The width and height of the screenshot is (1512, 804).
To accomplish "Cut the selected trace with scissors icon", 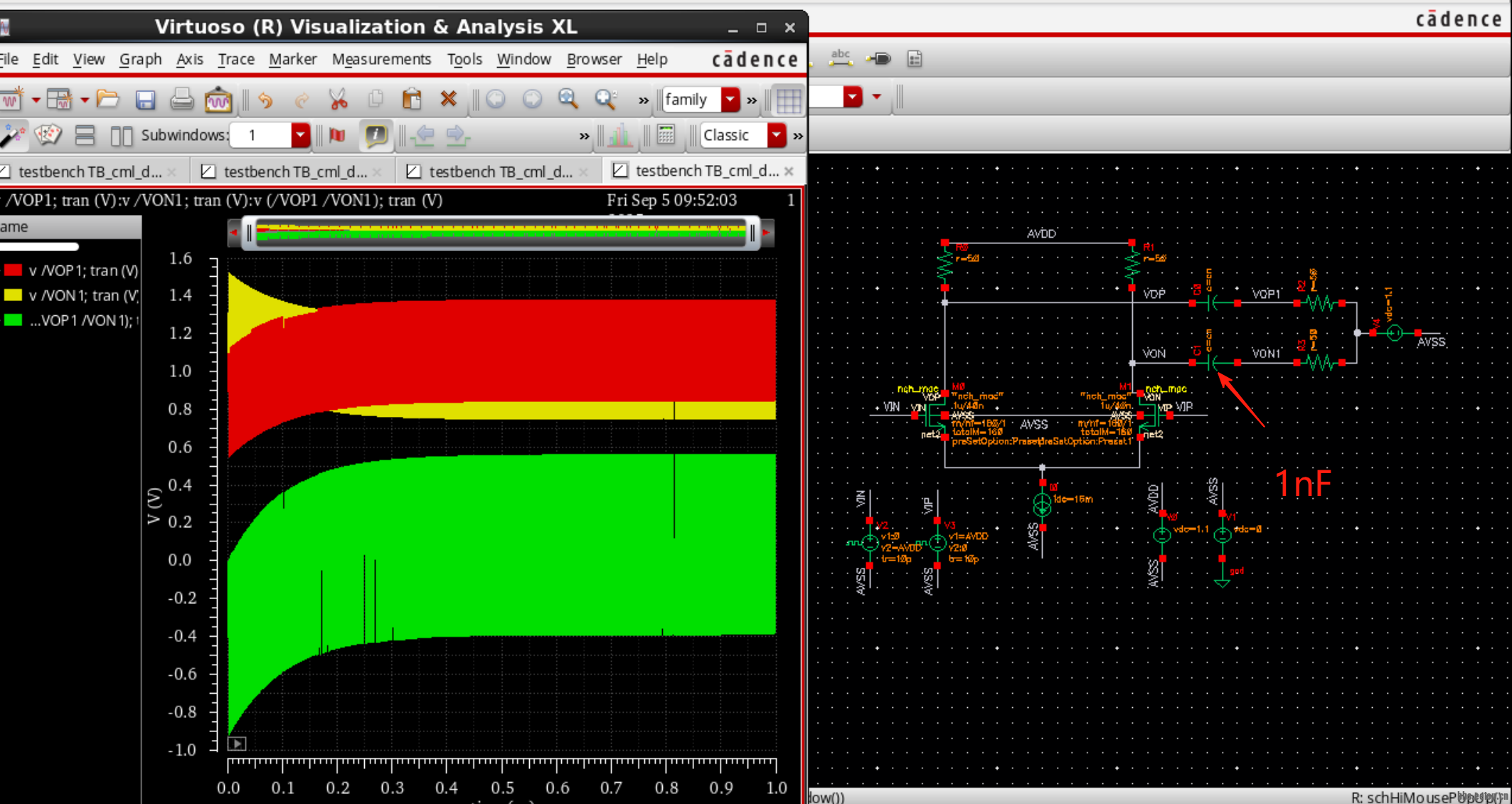I will (339, 99).
